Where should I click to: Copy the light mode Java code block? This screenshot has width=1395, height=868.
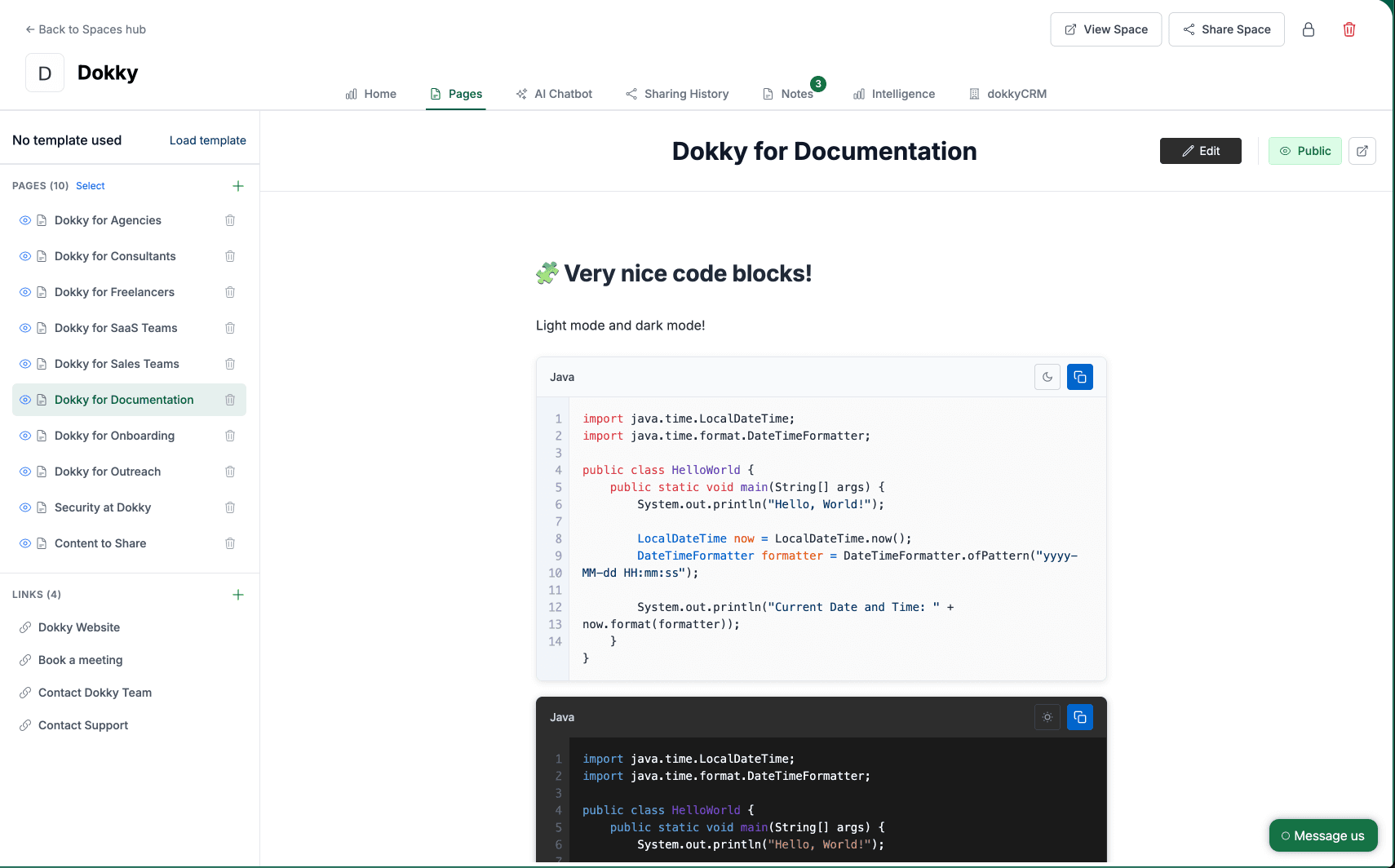[1080, 377]
